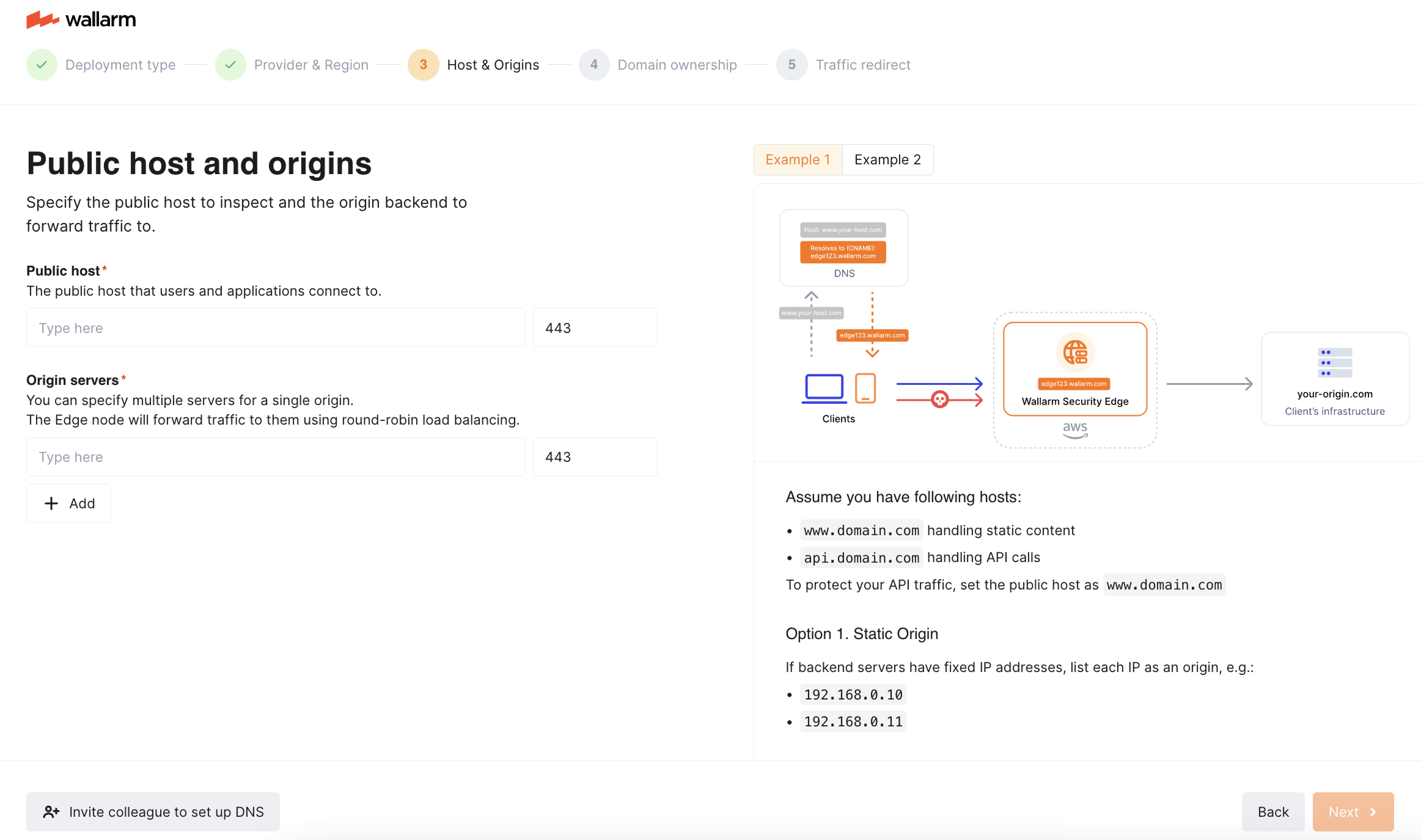The height and width of the screenshot is (840, 1421).
Task: Click the invite colleague person icon
Action: 51,812
